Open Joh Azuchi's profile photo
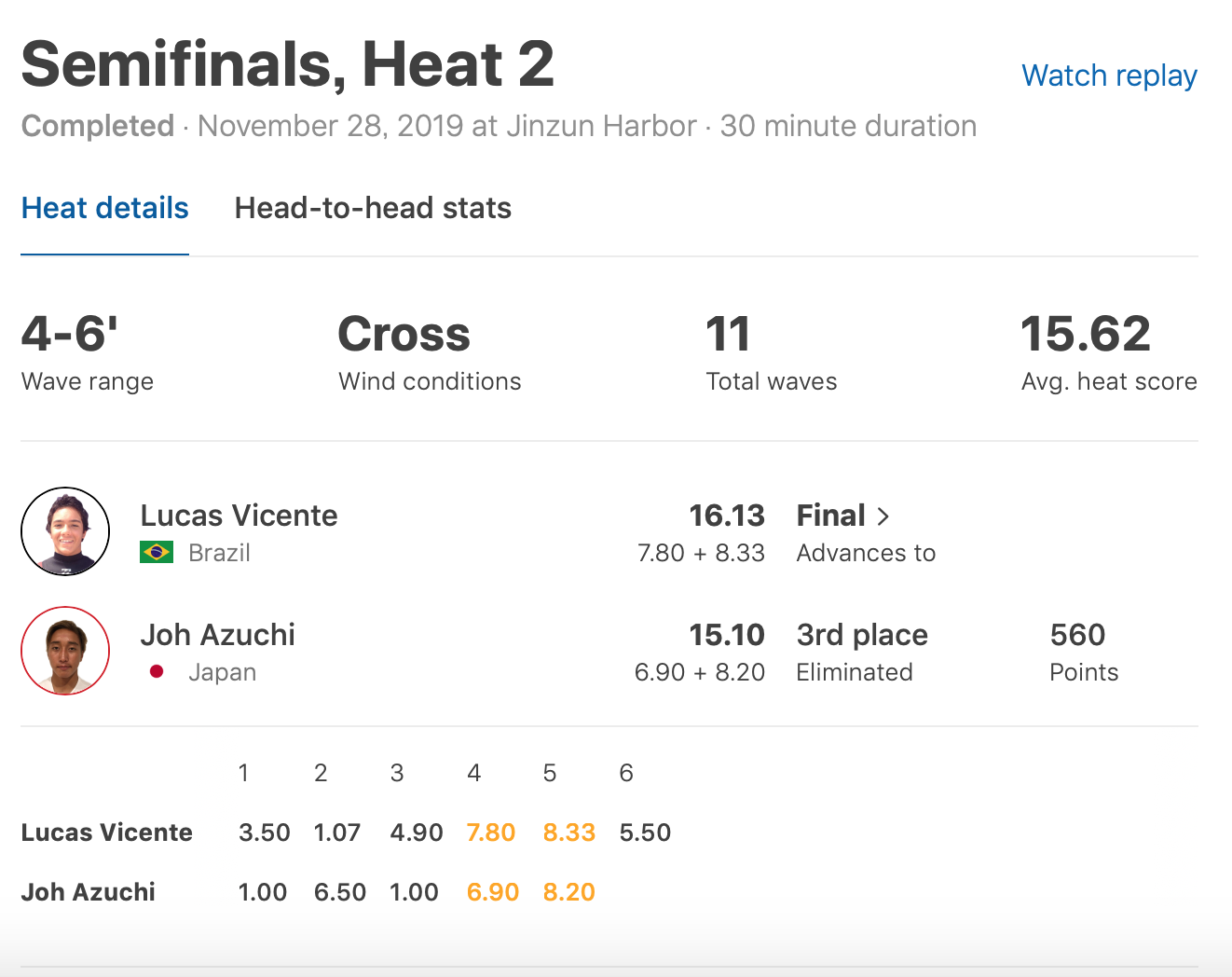The height and width of the screenshot is (977, 1232). [x=65, y=651]
